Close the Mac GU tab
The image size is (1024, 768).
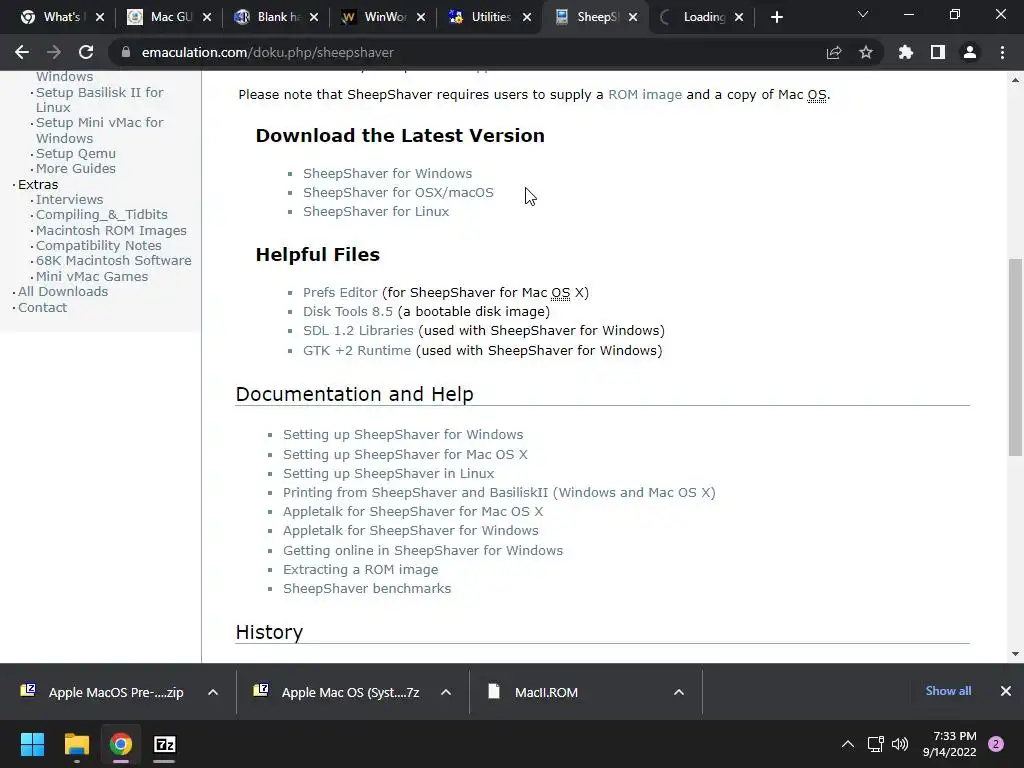pyautogui.click(x=206, y=17)
